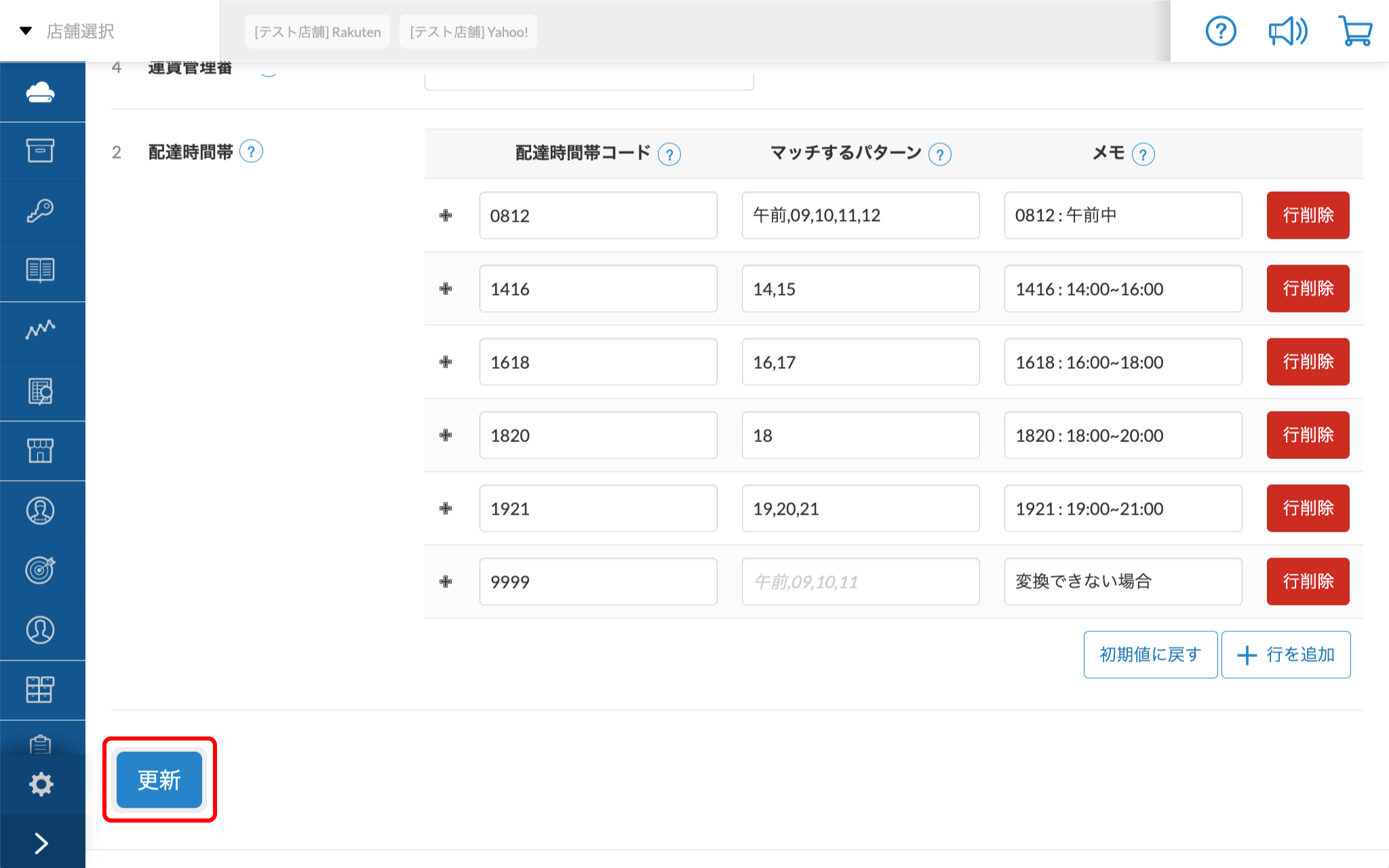Click the 更新 update button
The image size is (1389, 868).
coord(158,781)
